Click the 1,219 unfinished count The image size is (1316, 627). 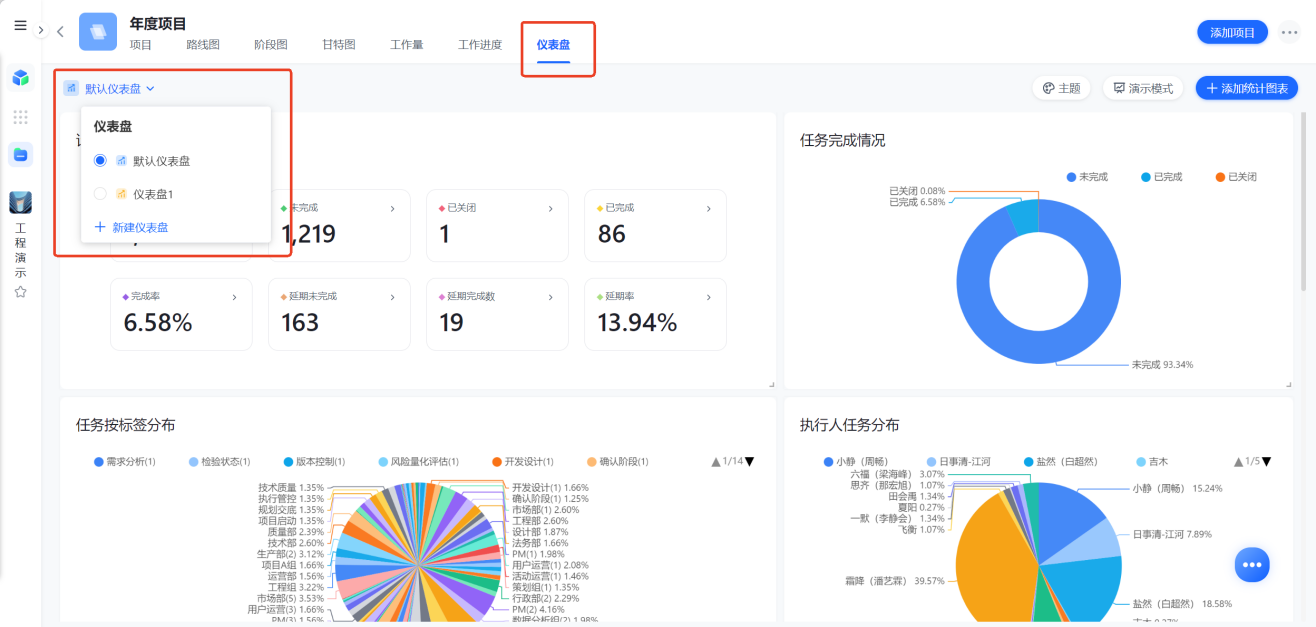[x=308, y=235]
